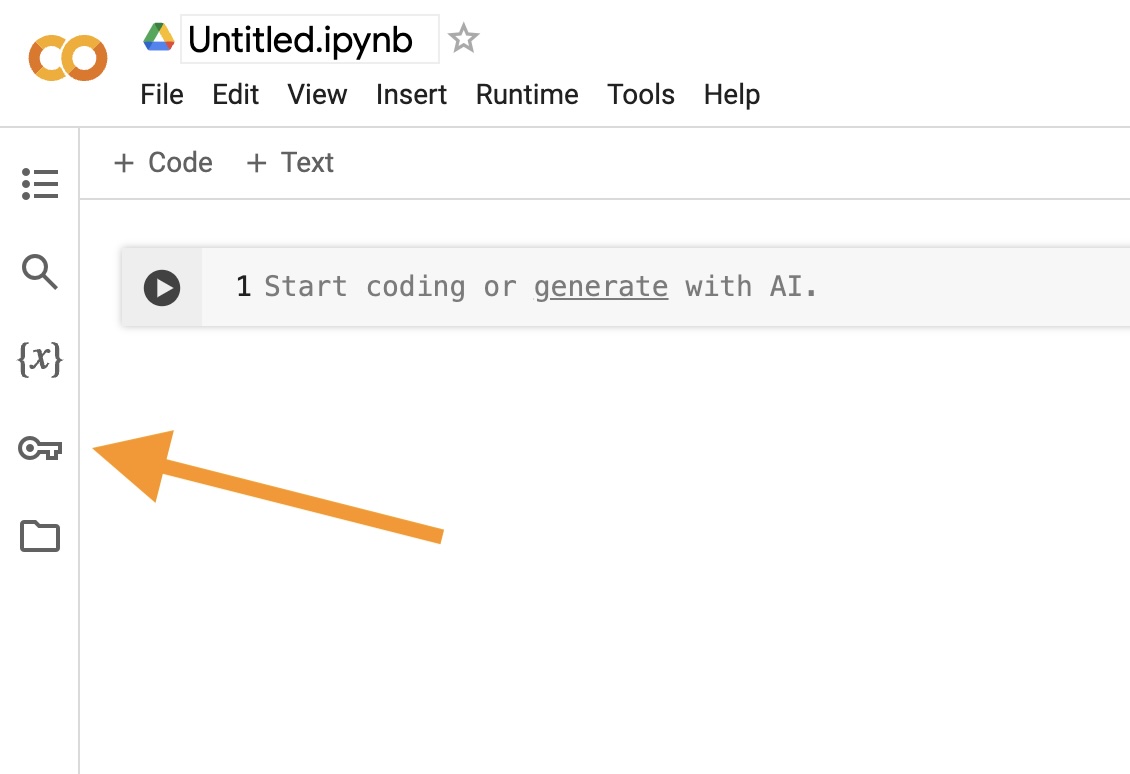Open the Table of contents sidebar panel

[40, 184]
